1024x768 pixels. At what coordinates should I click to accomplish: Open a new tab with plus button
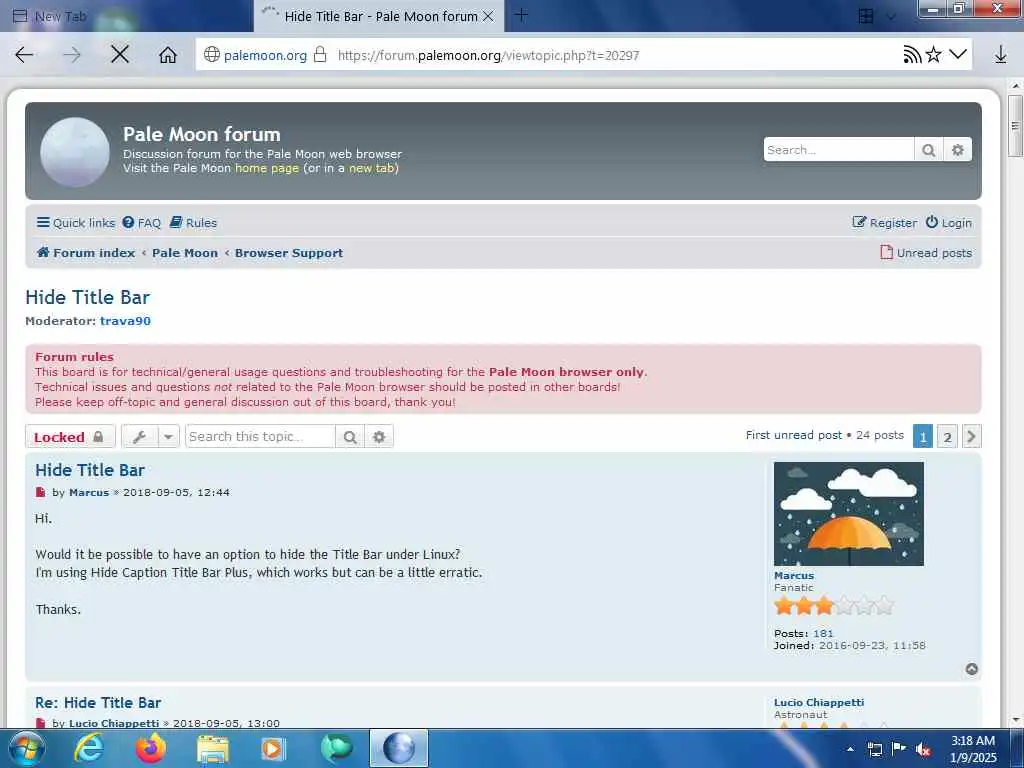pyautogui.click(x=521, y=15)
